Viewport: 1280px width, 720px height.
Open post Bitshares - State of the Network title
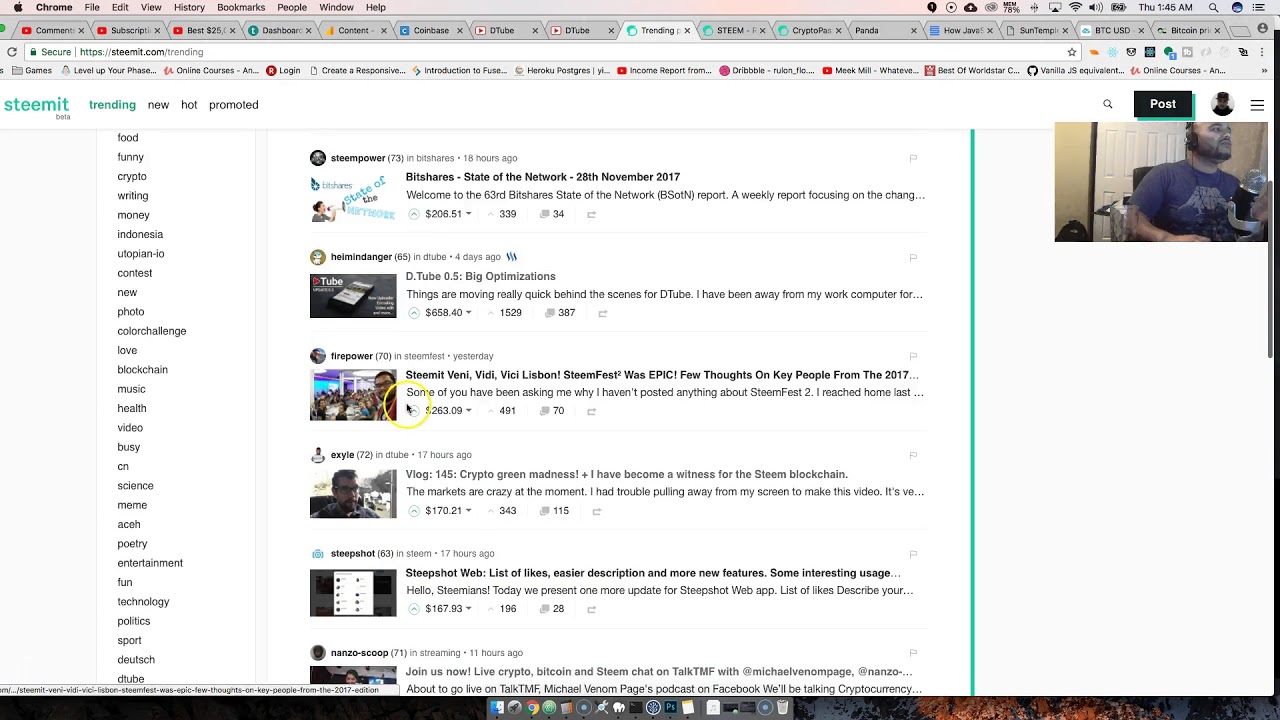[x=542, y=177]
